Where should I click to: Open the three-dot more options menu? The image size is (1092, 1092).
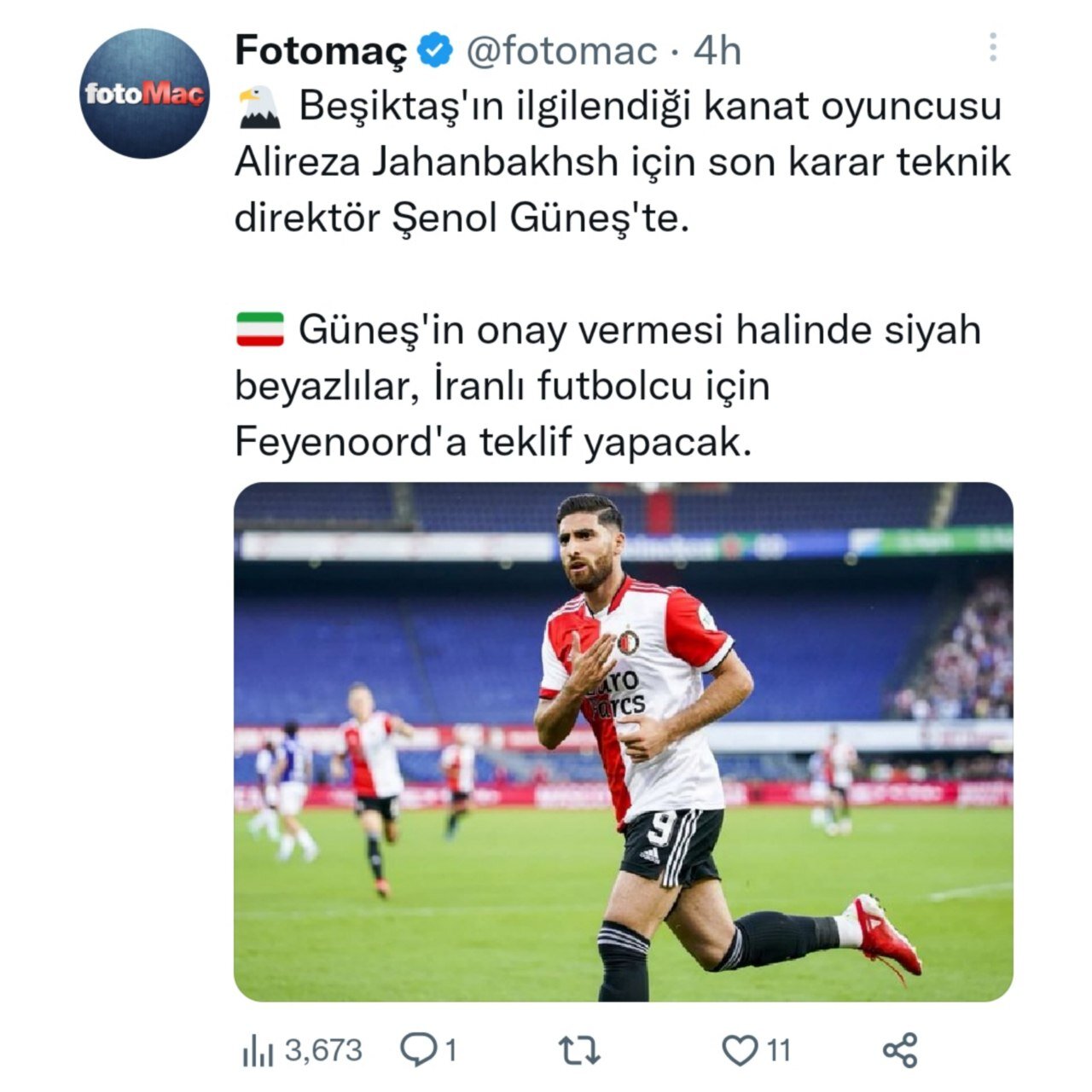(992, 48)
